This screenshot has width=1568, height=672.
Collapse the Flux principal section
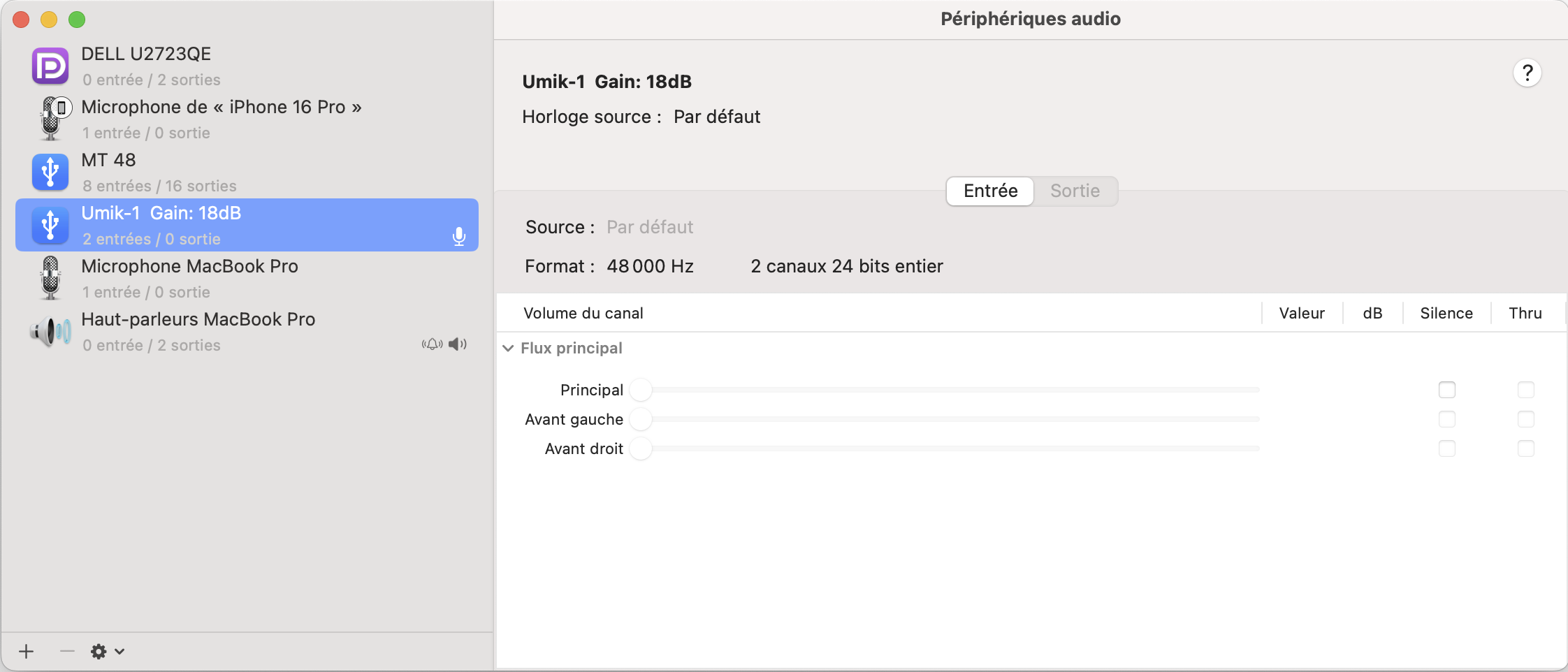click(508, 348)
